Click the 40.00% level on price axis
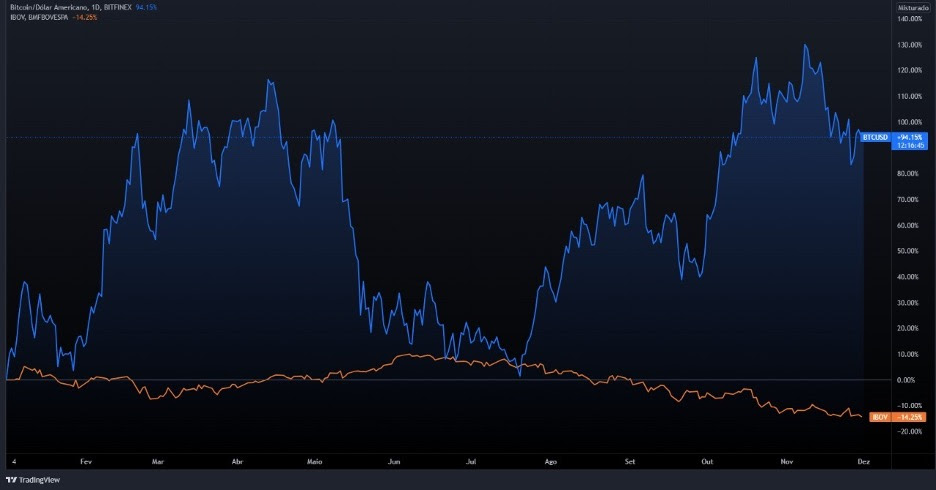The height and width of the screenshot is (490, 936). pos(909,277)
